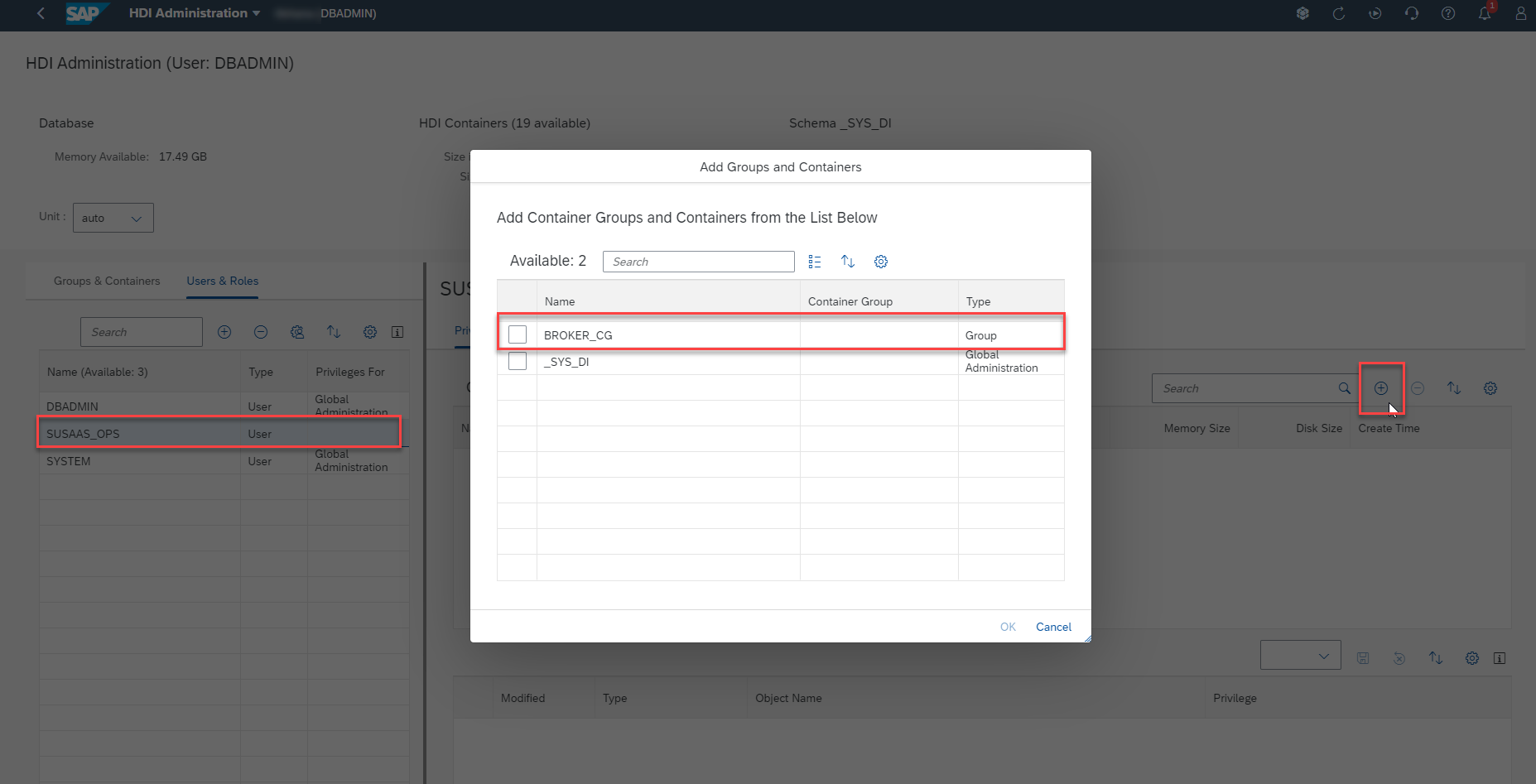This screenshot has height=784, width=1536.
Task: Open dialog table settings gear
Action: click(881, 262)
